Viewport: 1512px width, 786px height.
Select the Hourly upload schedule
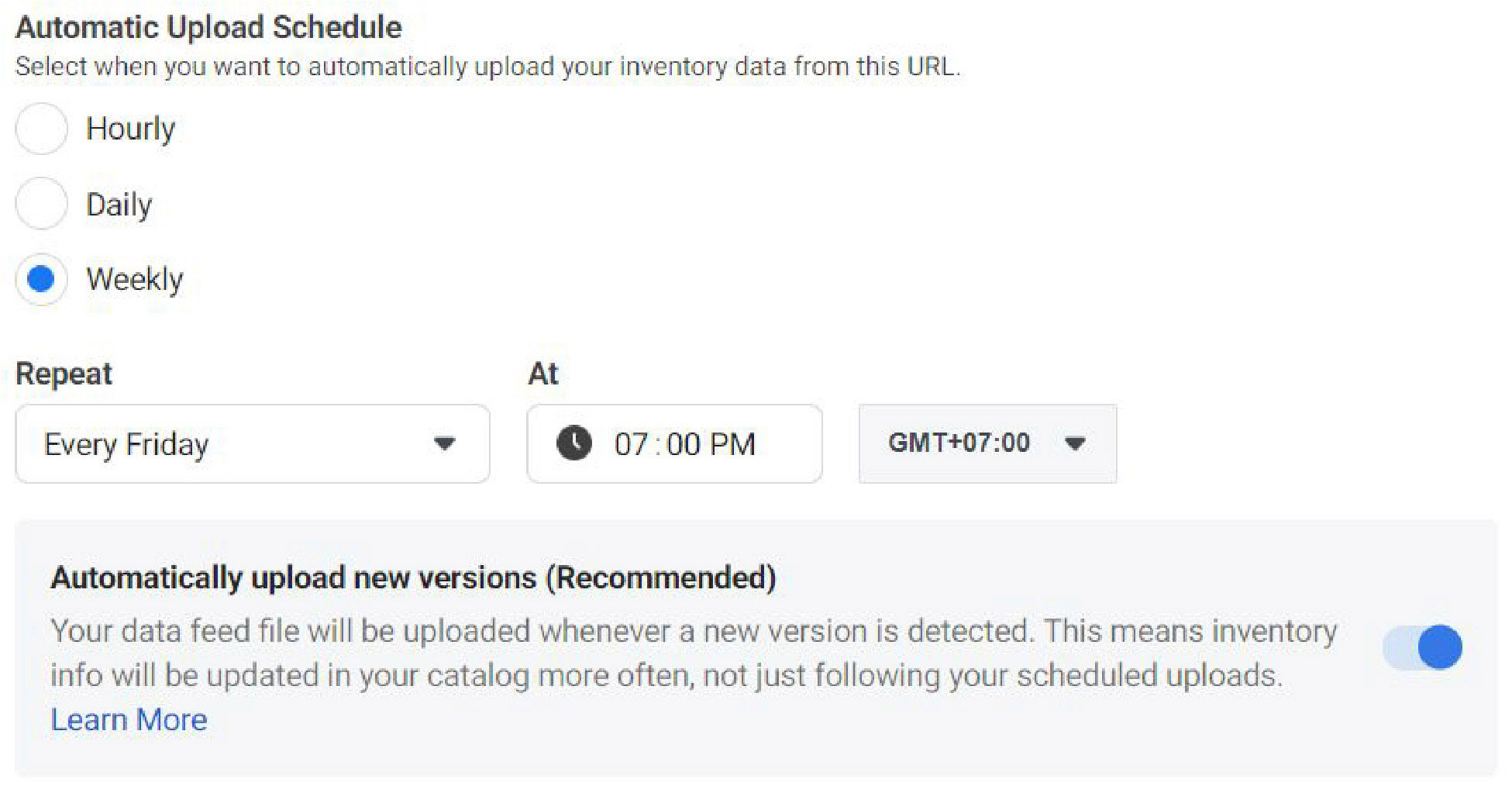coord(41,129)
